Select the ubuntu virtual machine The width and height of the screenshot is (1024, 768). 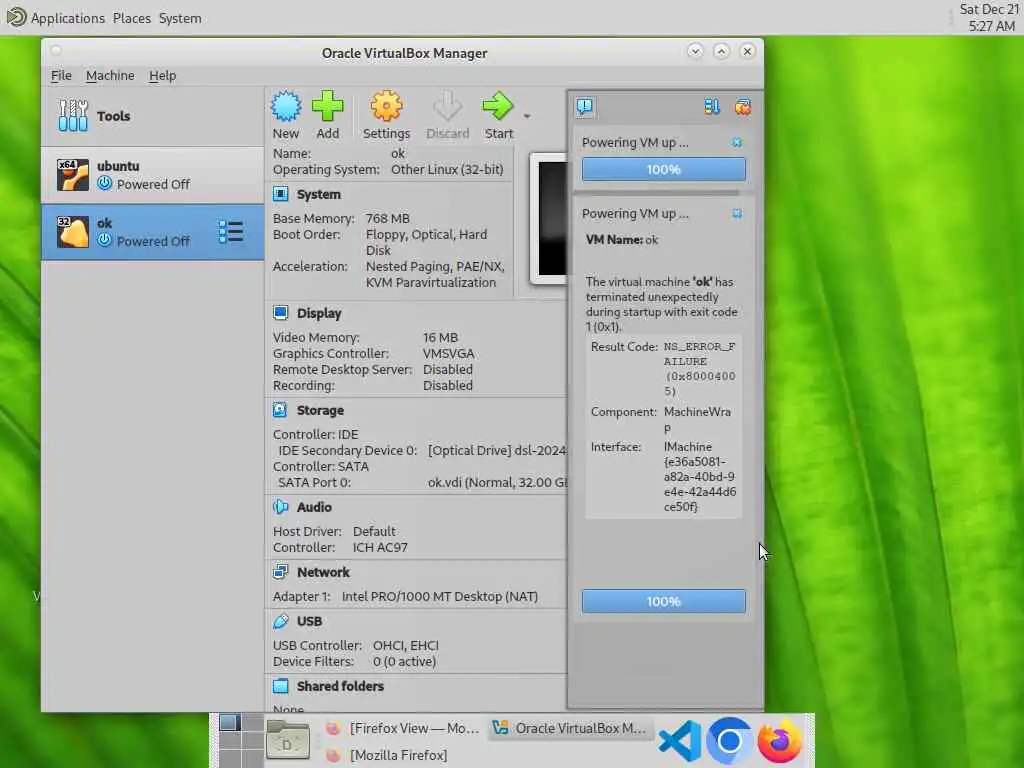(x=153, y=175)
